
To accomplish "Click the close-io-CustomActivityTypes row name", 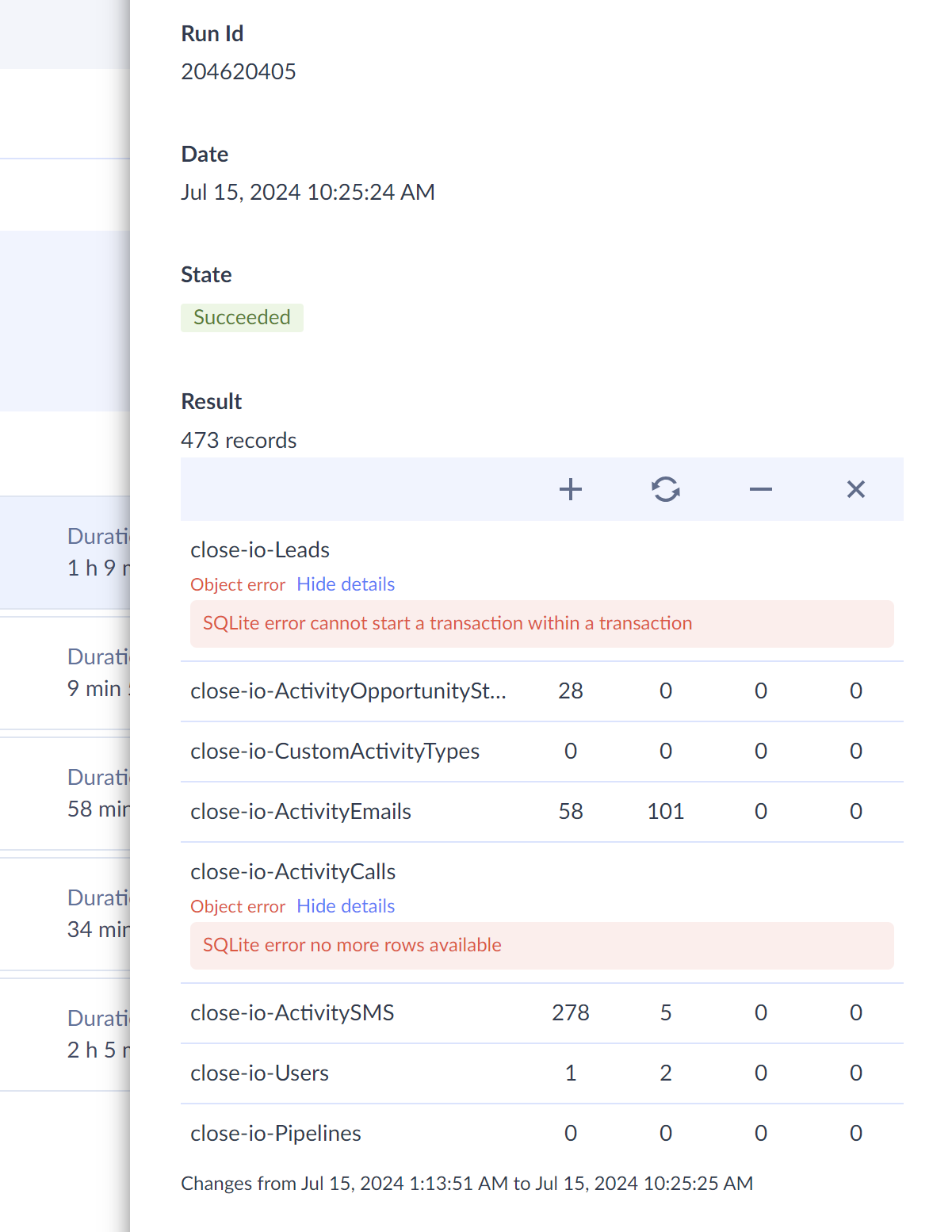I will (335, 751).
